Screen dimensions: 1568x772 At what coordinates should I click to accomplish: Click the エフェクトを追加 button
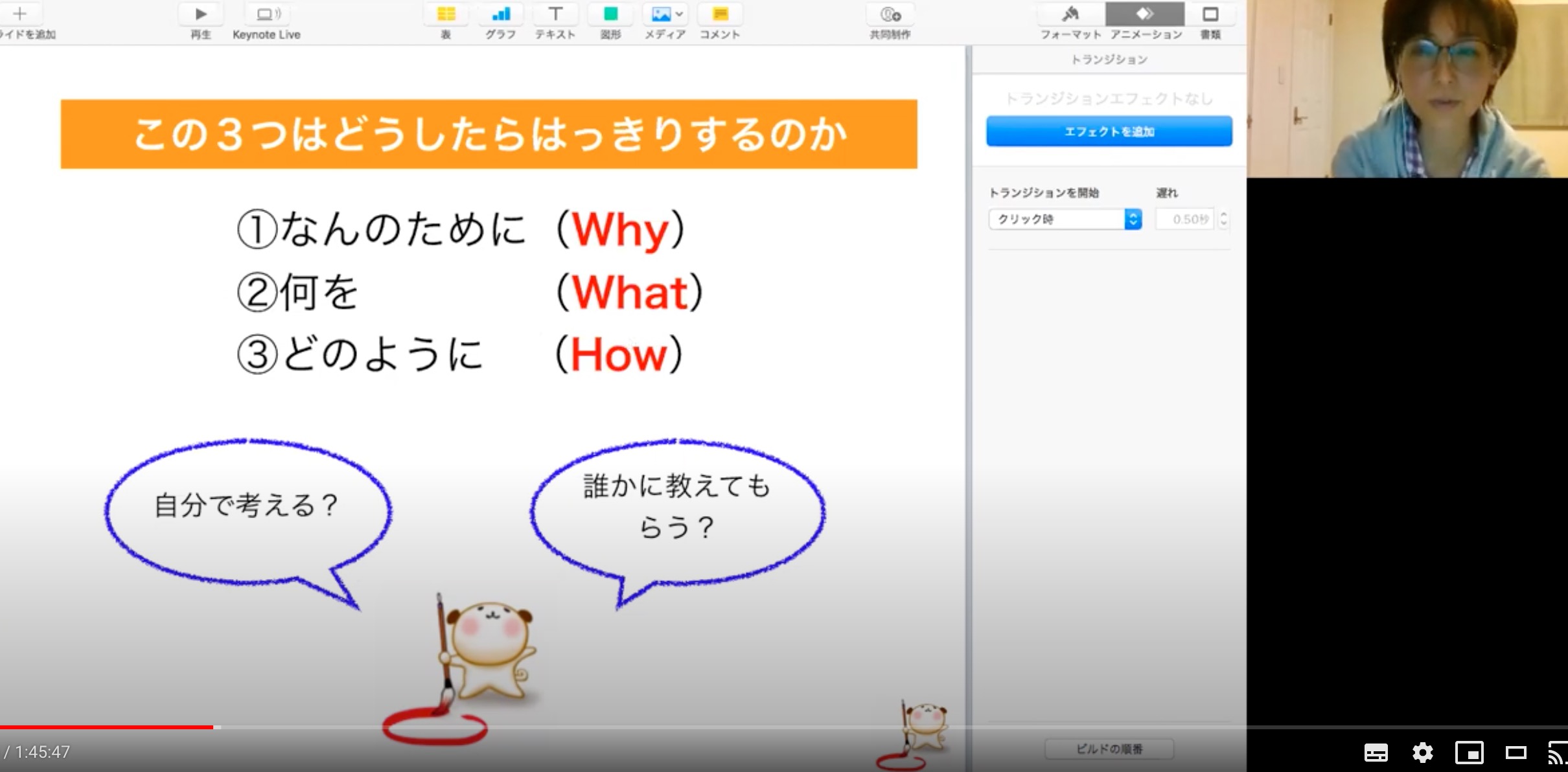pos(1109,131)
